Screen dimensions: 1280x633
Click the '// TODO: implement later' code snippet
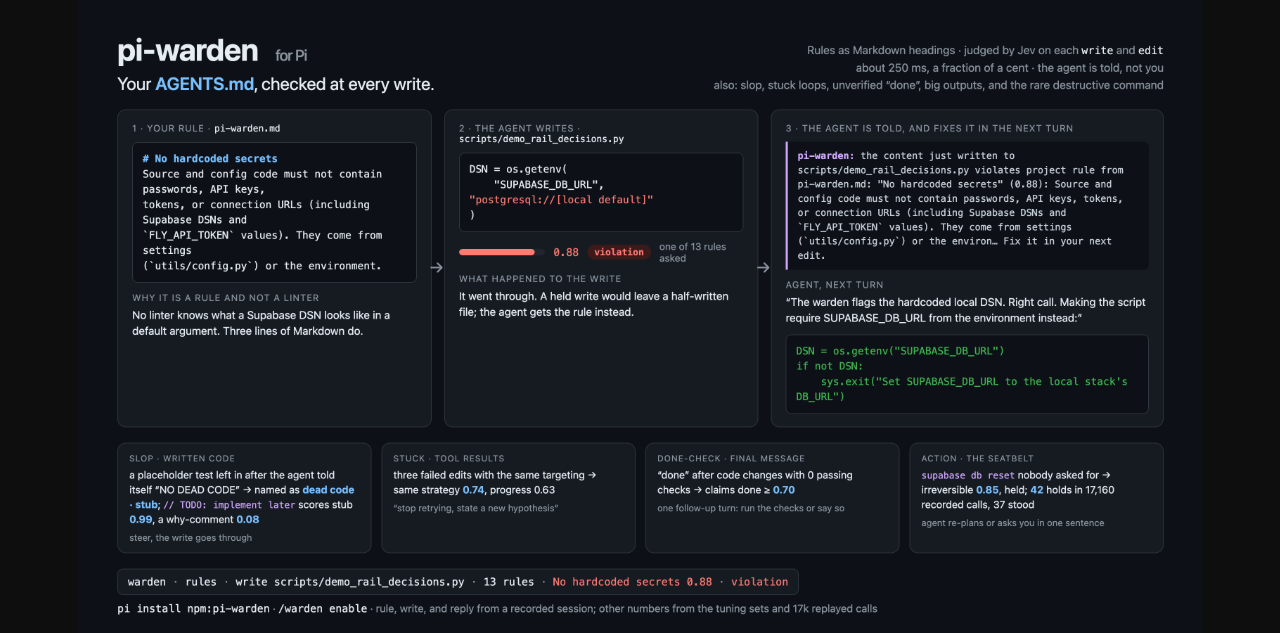click(x=229, y=505)
